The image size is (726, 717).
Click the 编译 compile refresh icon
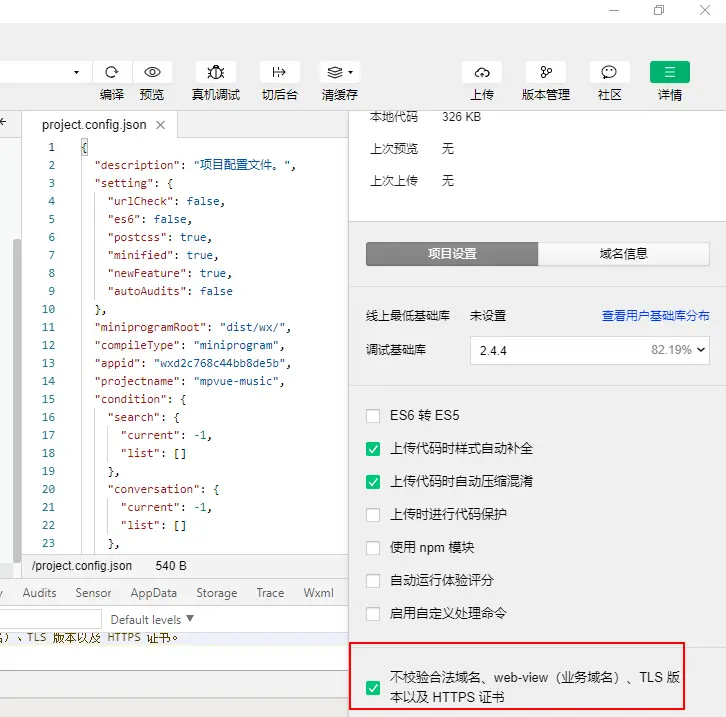click(112, 72)
